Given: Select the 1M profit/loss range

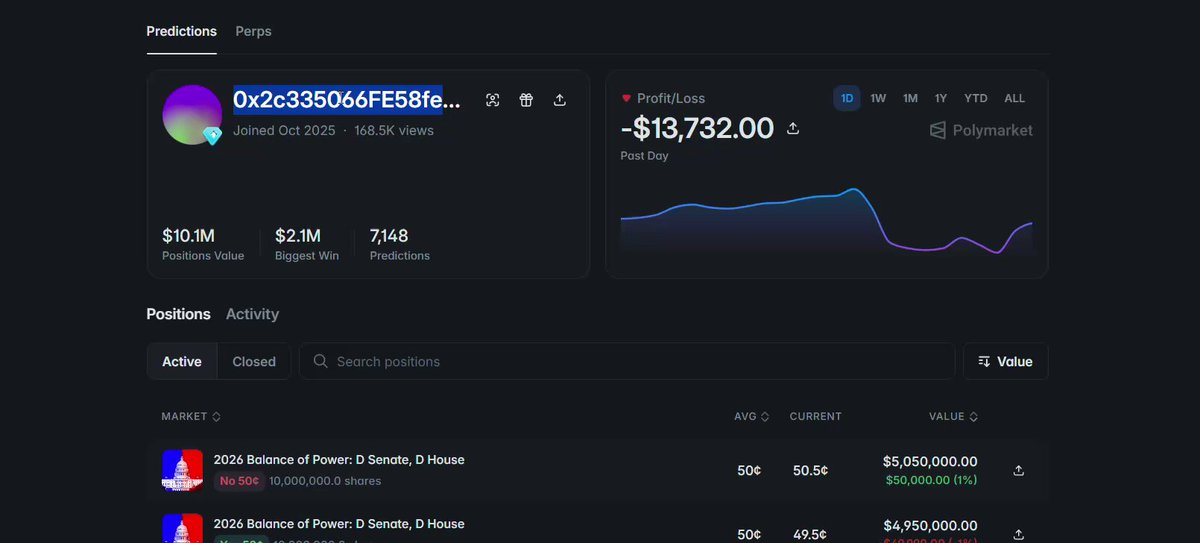Looking at the screenshot, I should pyautogui.click(x=910, y=98).
